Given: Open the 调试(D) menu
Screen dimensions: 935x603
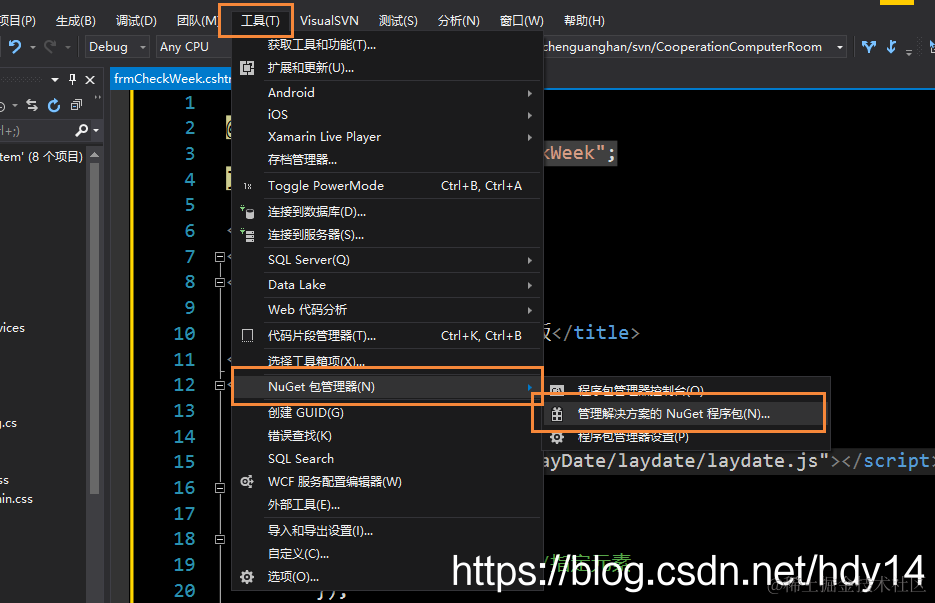Looking at the screenshot, I should [136, 21].
